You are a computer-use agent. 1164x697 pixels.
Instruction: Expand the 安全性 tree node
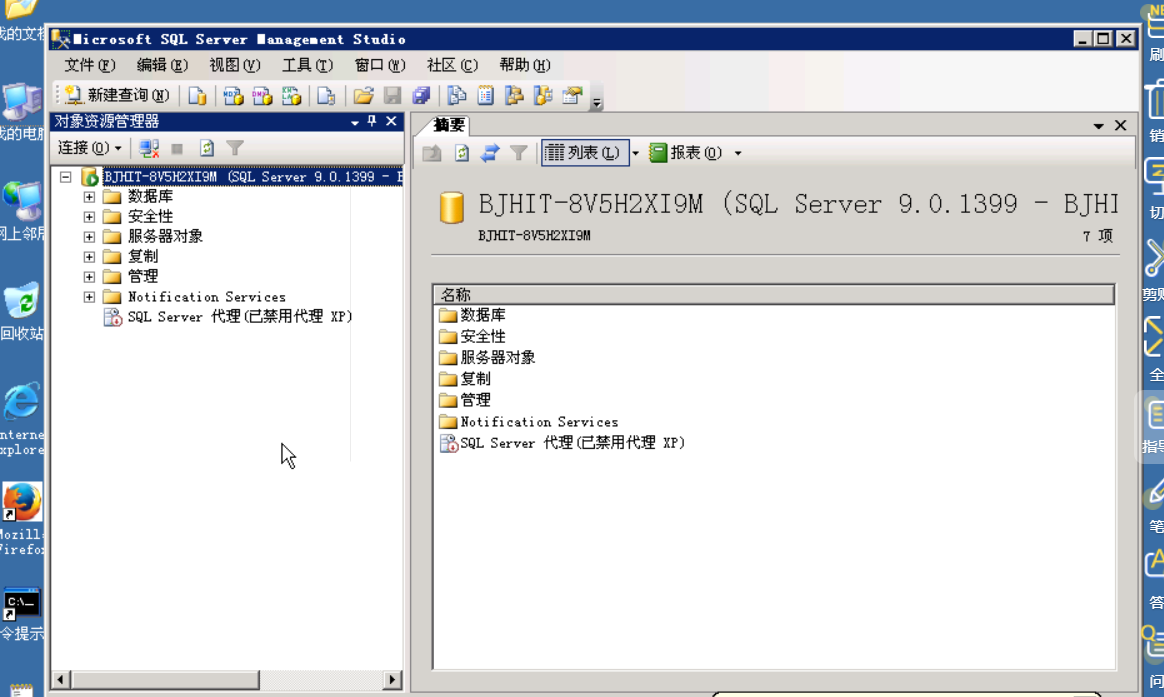coord(89,217)
